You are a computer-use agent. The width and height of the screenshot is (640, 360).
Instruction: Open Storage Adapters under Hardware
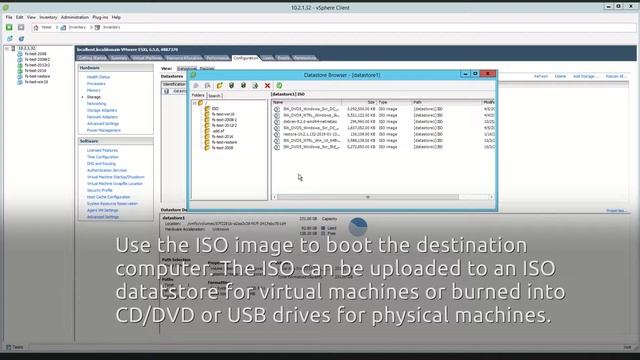coord(102,110)
